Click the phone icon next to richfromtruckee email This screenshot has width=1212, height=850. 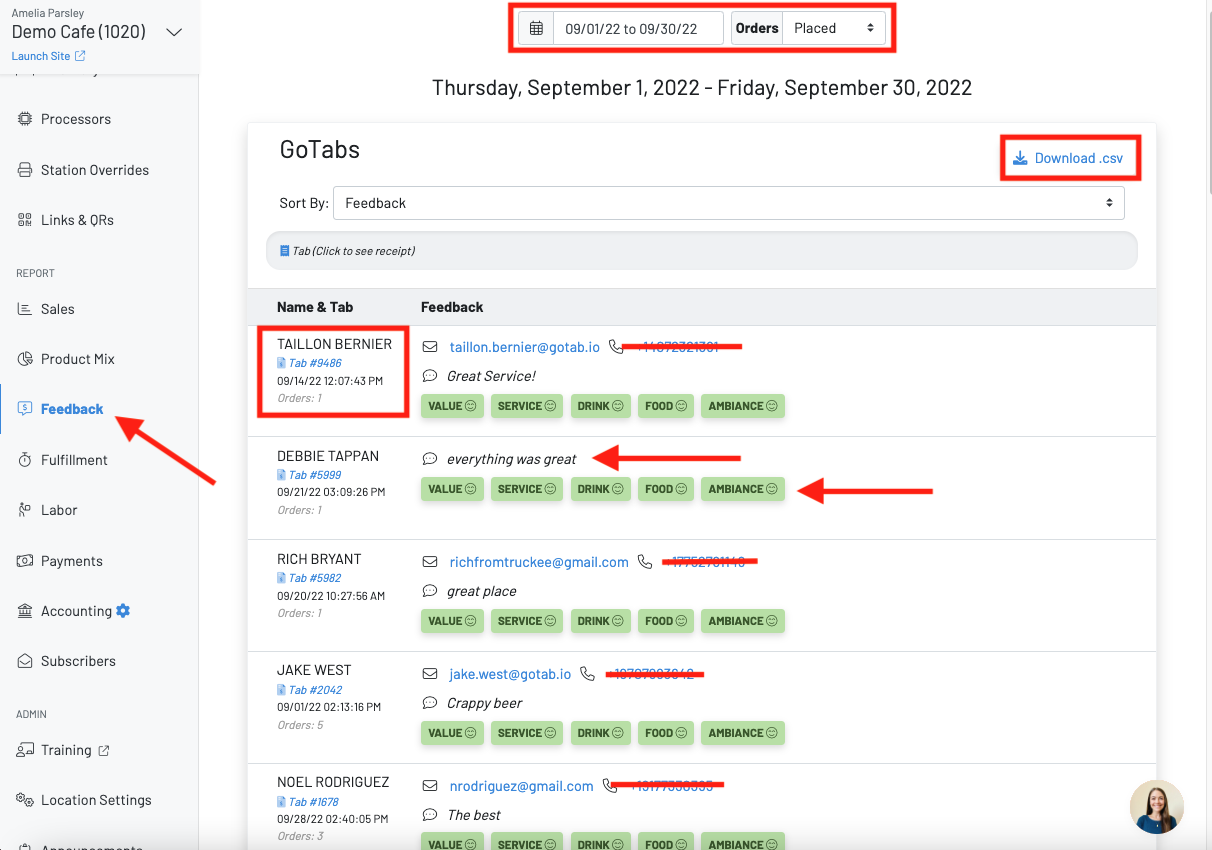click(645, 562)
